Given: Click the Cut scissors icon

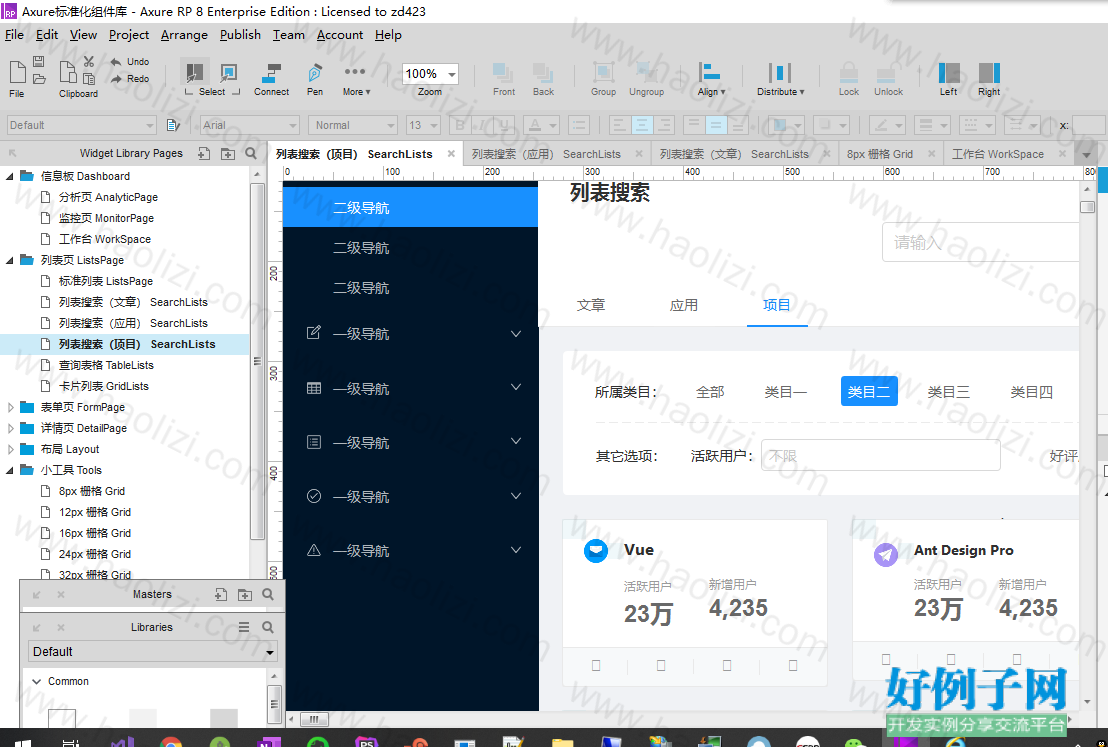Looking at the screenshot, I should point(89,62).
